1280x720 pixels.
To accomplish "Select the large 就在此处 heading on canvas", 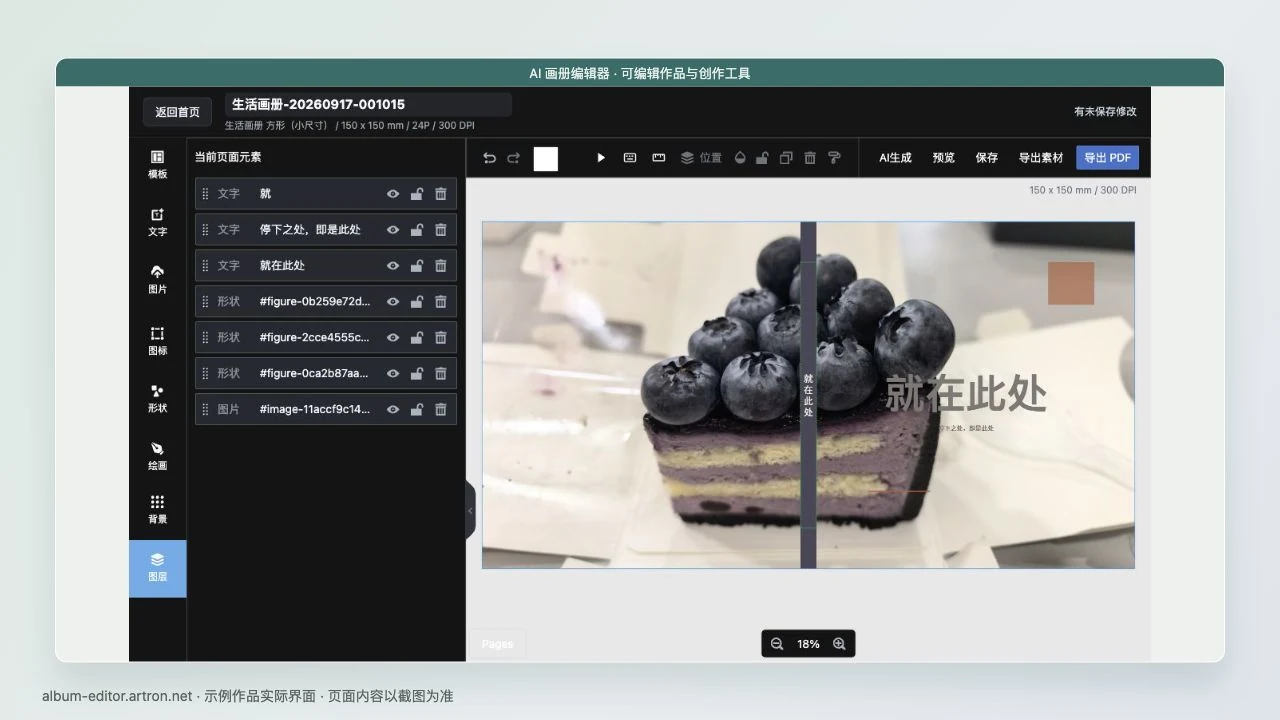I will pos(966,394).
